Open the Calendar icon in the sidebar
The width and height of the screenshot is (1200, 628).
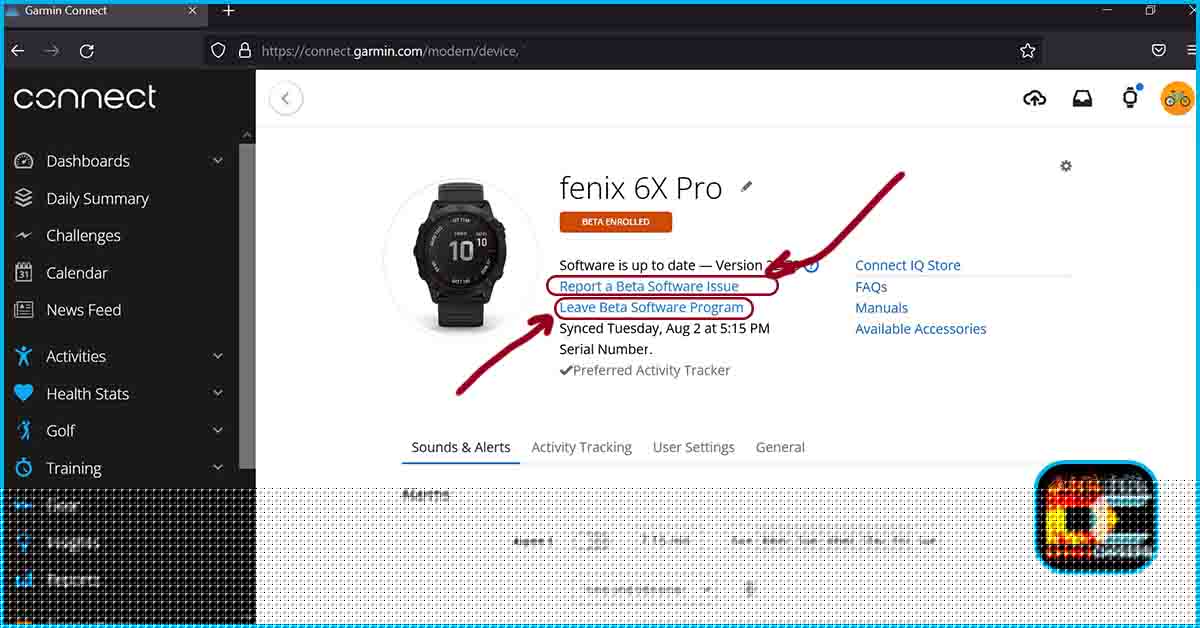[x=25, y=272]
